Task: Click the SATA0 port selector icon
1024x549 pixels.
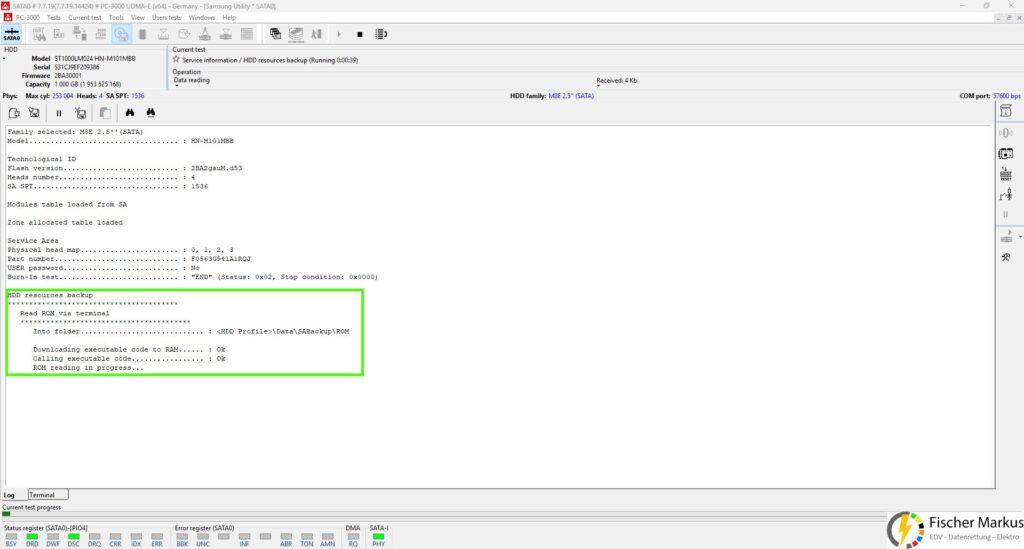Action: coord(12,34)
